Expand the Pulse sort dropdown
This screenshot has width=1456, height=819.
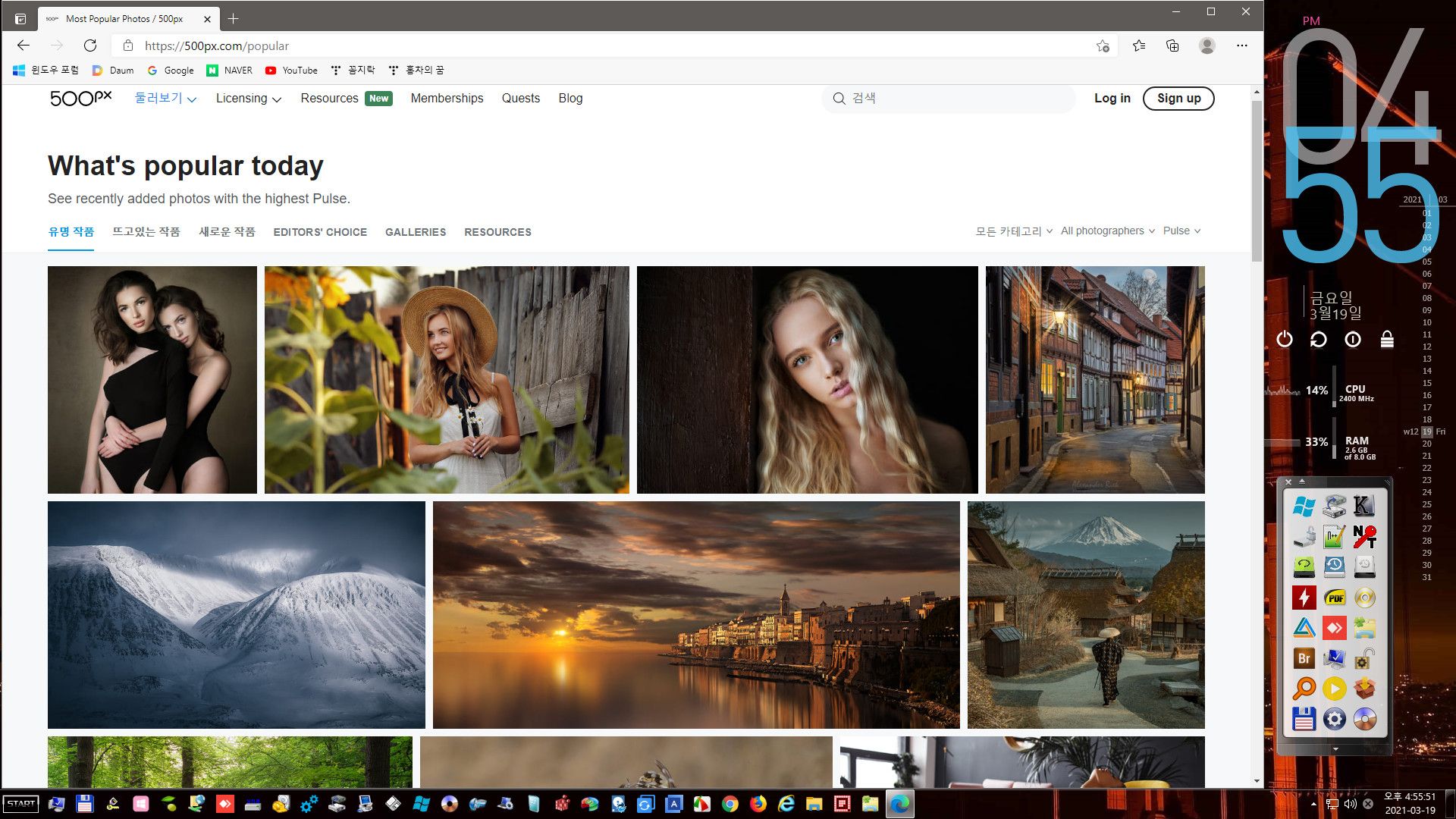1181,231
